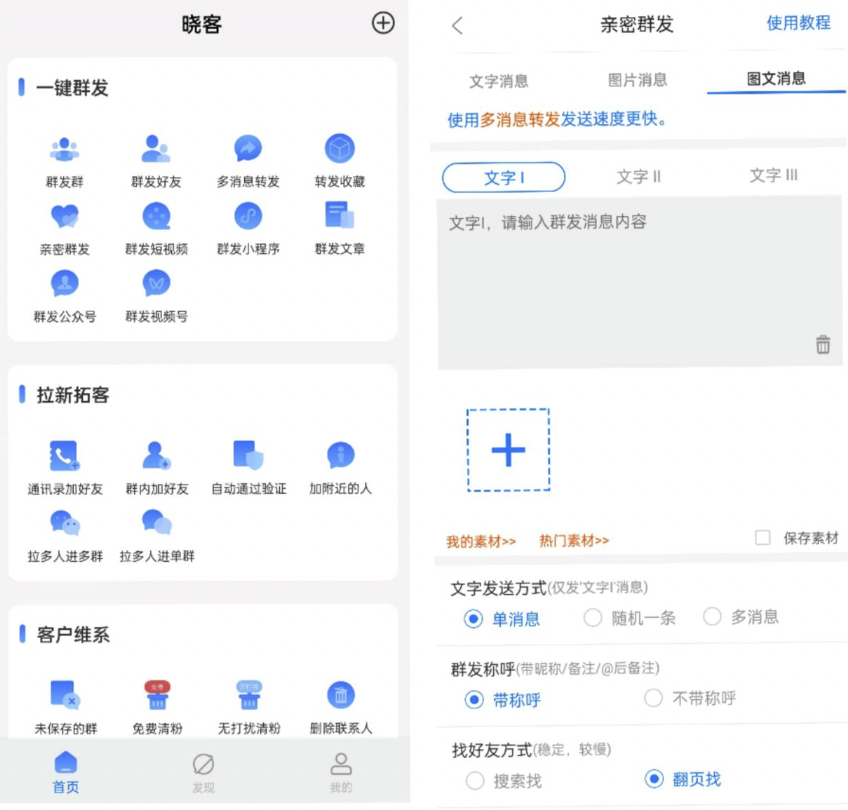
Task: Clear the message text using the trash icon
Action: click(823, 344)
